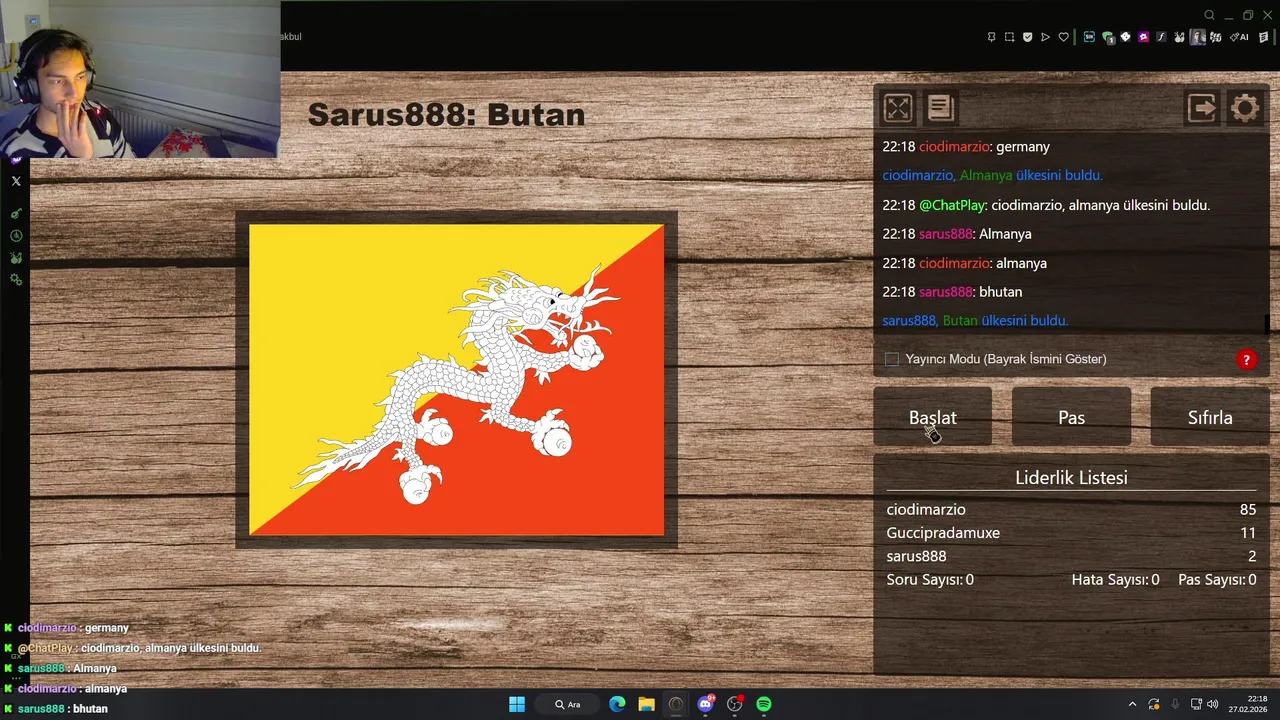Click the profile avatar extension icon
This screenshot has height=720, width=1280.
click(x=1197, y=38)
